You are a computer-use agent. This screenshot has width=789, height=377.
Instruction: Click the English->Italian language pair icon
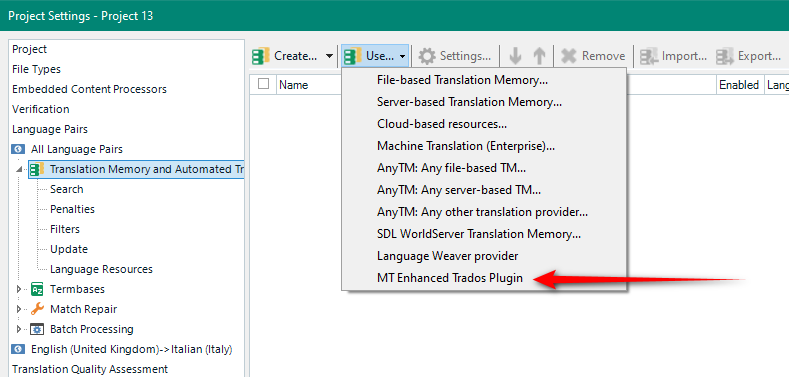[19, 349]
